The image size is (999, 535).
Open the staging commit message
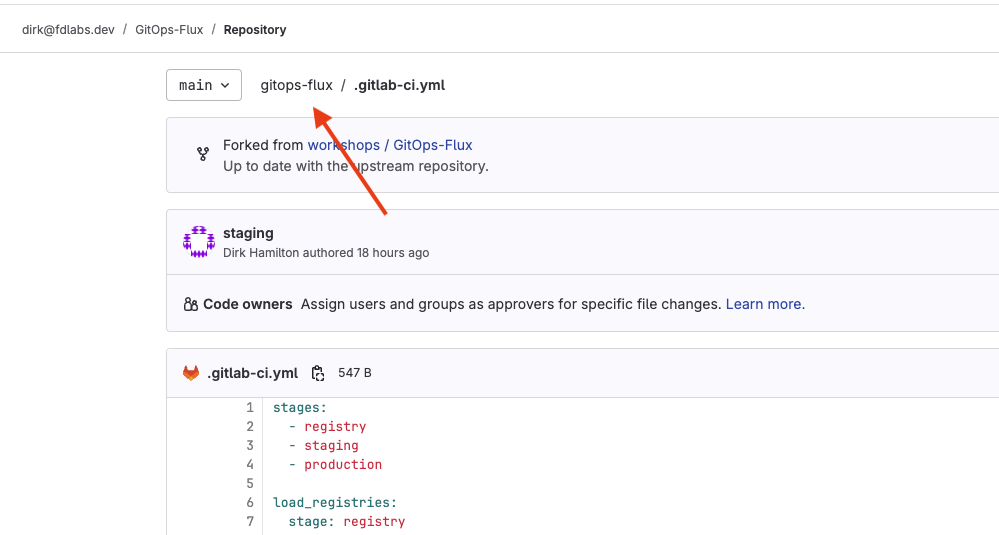point(248,233)
